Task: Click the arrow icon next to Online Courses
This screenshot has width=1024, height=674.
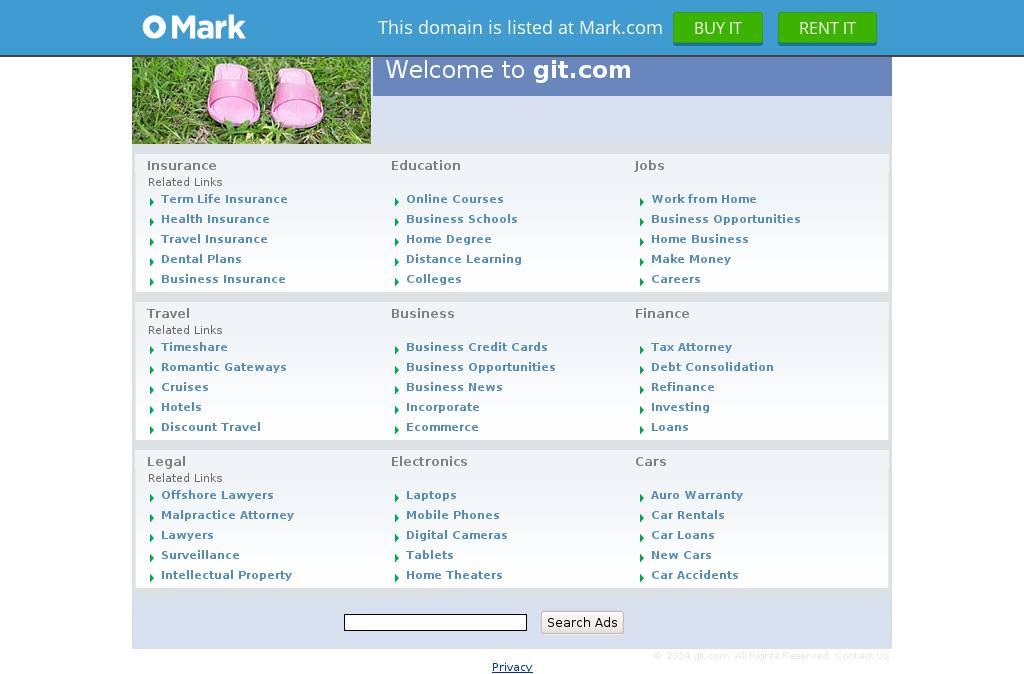Action: (397, 201)
